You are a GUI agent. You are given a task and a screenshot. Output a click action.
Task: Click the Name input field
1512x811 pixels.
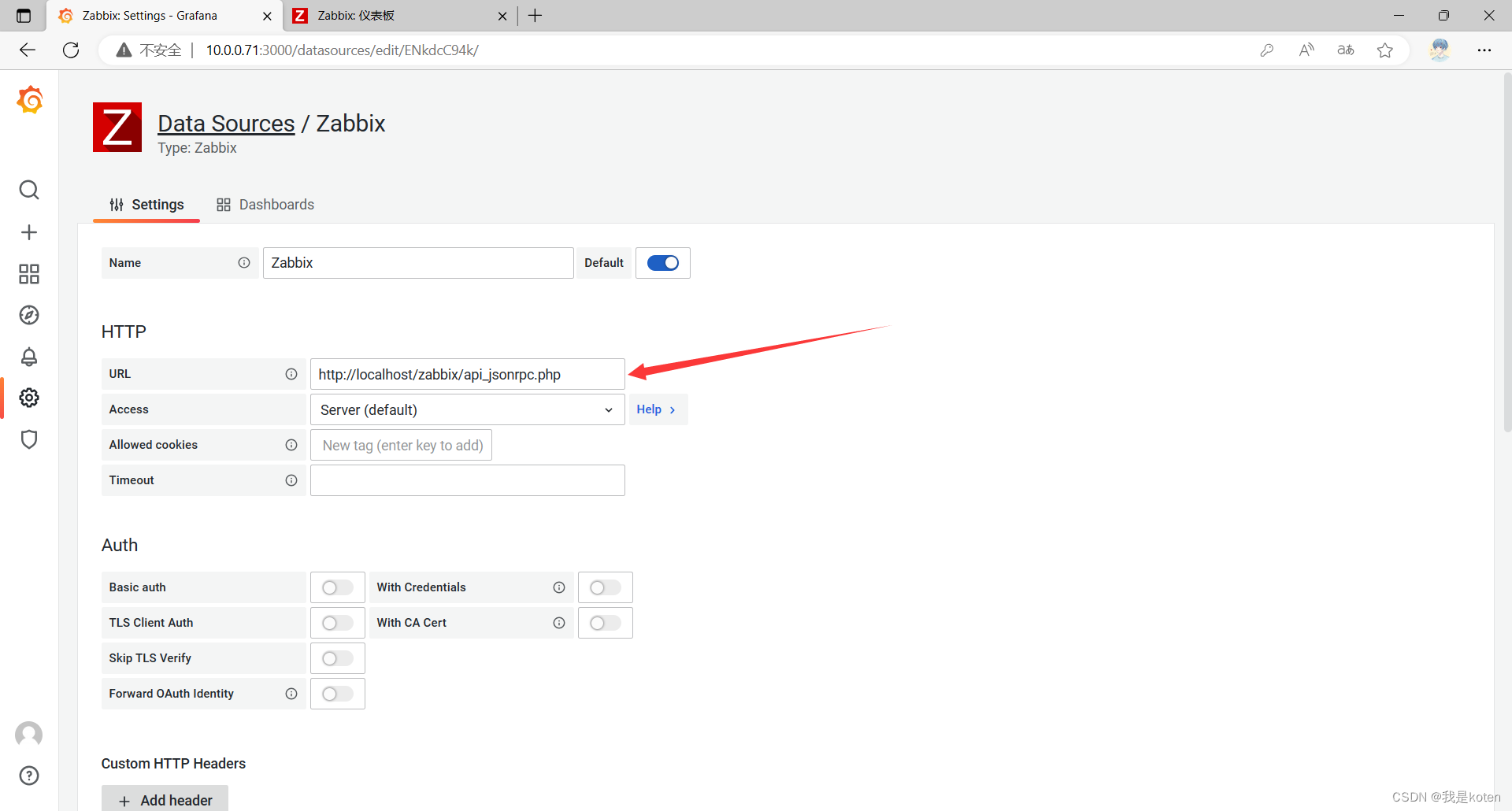pos(418,263)
